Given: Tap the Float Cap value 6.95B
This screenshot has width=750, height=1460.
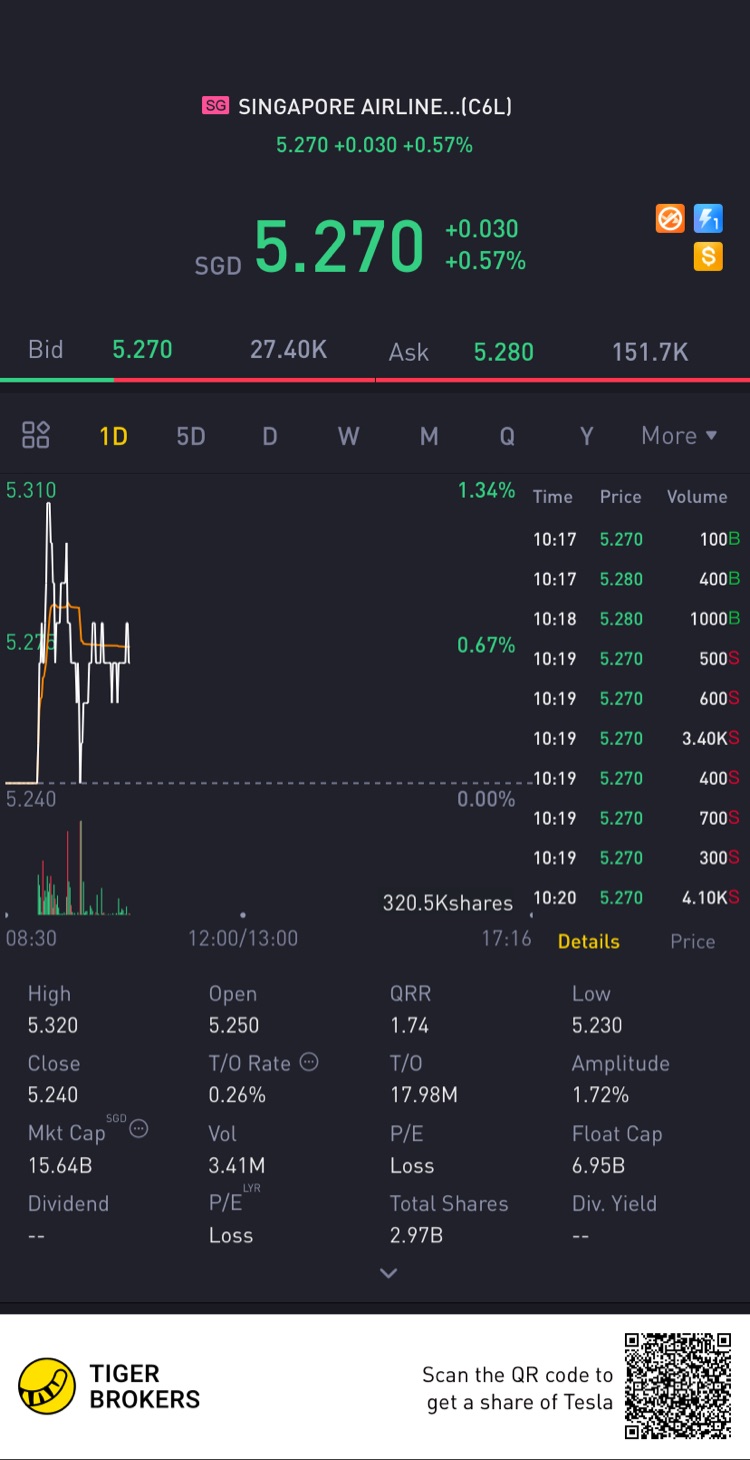Looking at the screenshot, I should pos(598,1165).
